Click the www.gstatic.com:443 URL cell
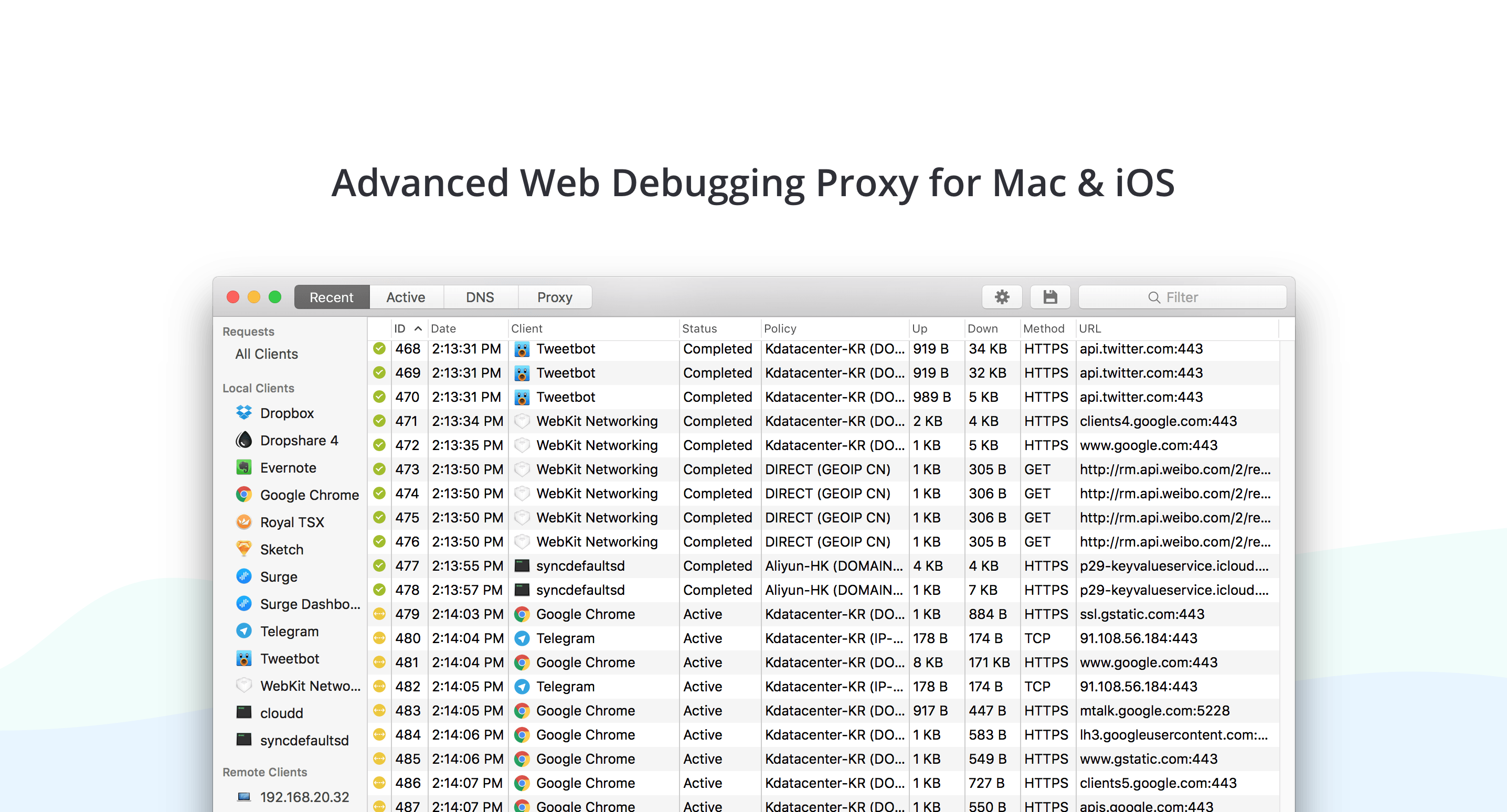This screenshot has height=812, width=1507. 1149,759
